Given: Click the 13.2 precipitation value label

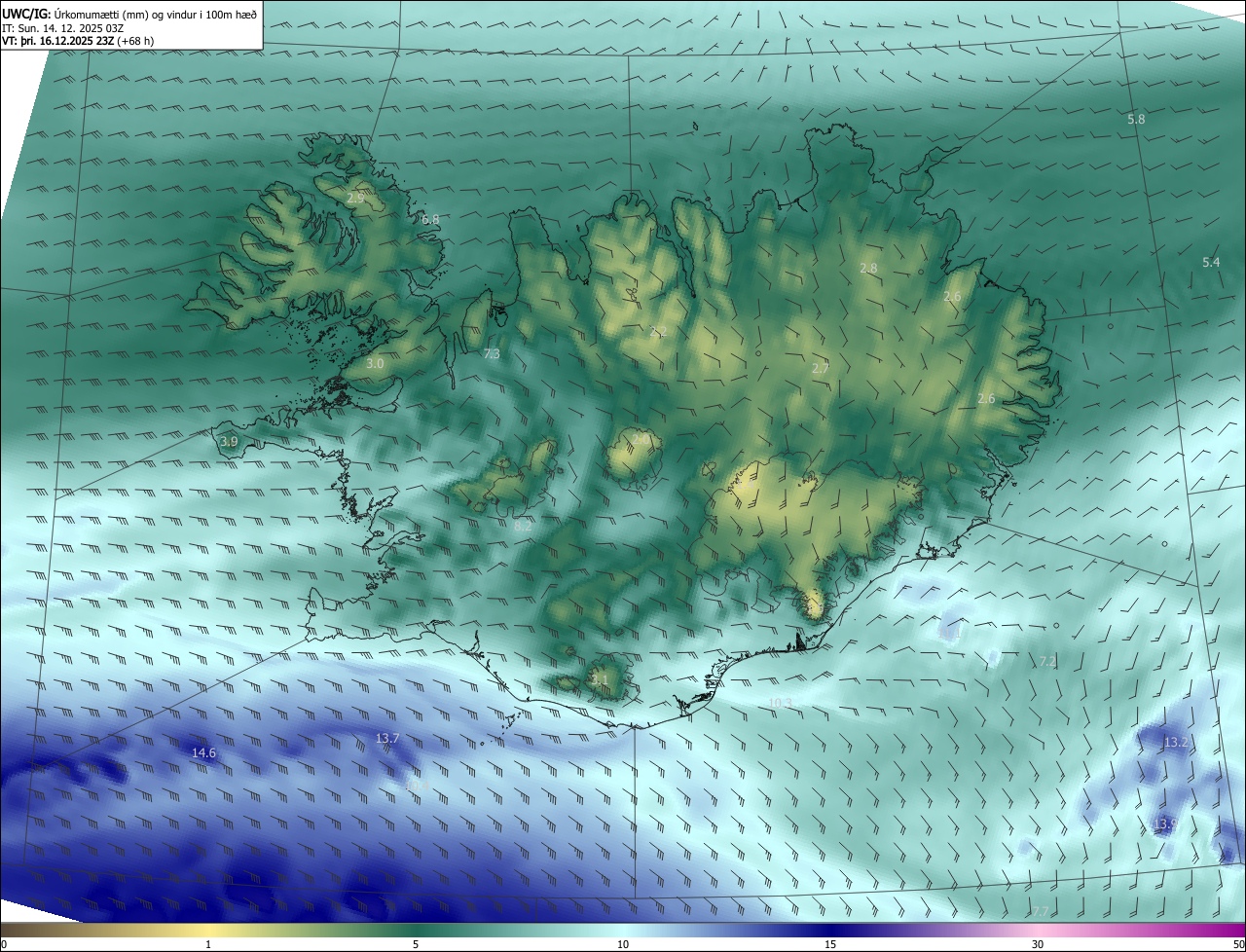Looking at the screenshot, I should (x=1176, y=742).
